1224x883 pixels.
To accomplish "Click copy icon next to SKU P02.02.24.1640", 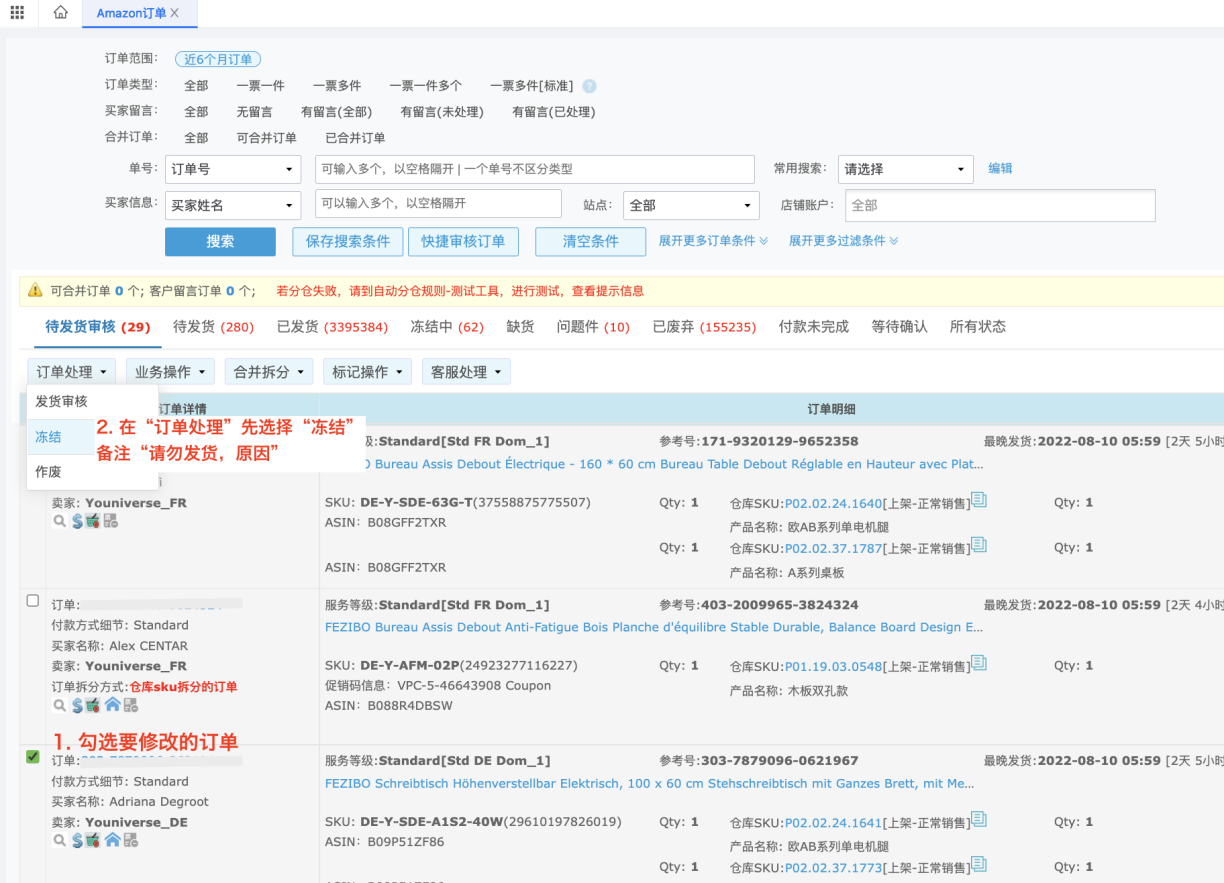I will point(979,500).
